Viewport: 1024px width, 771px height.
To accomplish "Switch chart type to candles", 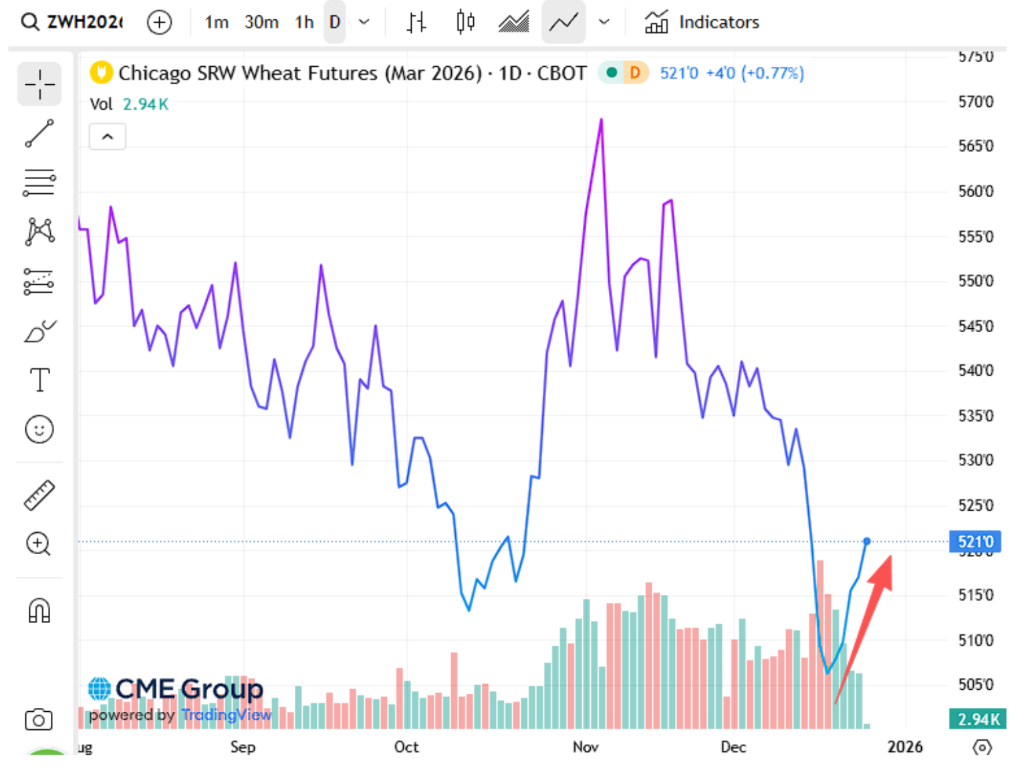I will click(x=465, y=22).
